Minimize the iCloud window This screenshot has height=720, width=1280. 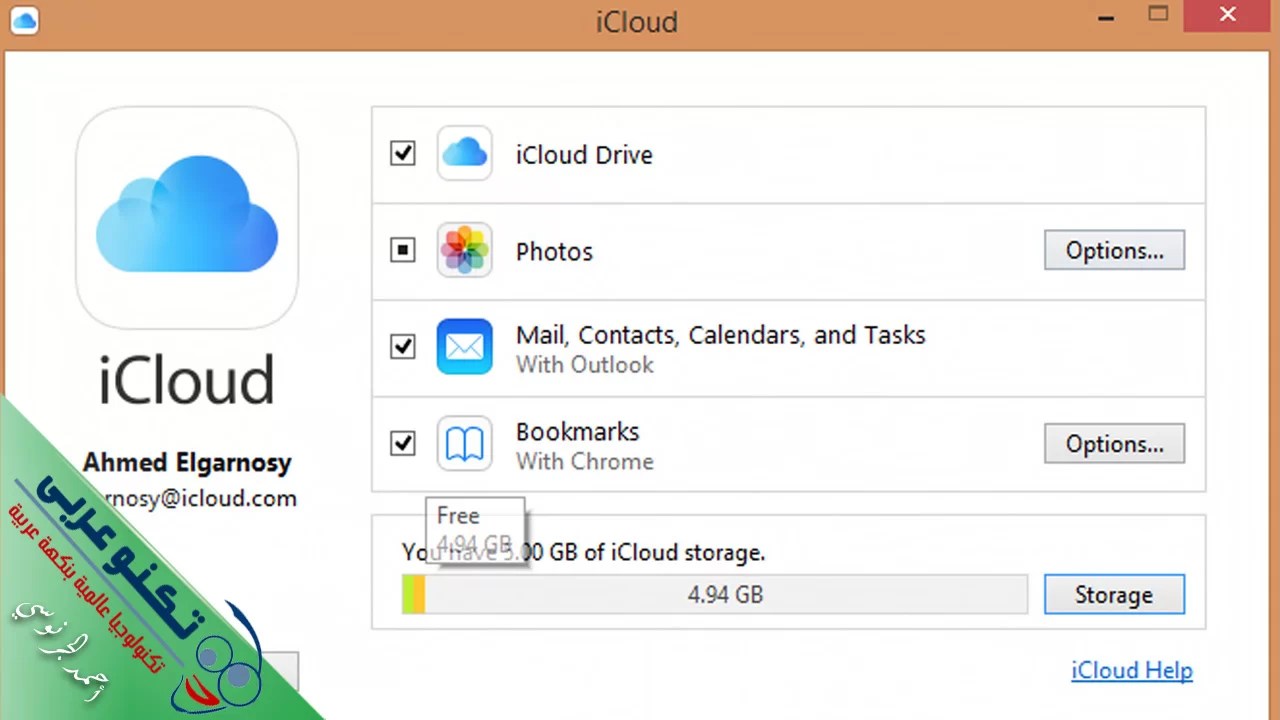[x=1106, y=16]
